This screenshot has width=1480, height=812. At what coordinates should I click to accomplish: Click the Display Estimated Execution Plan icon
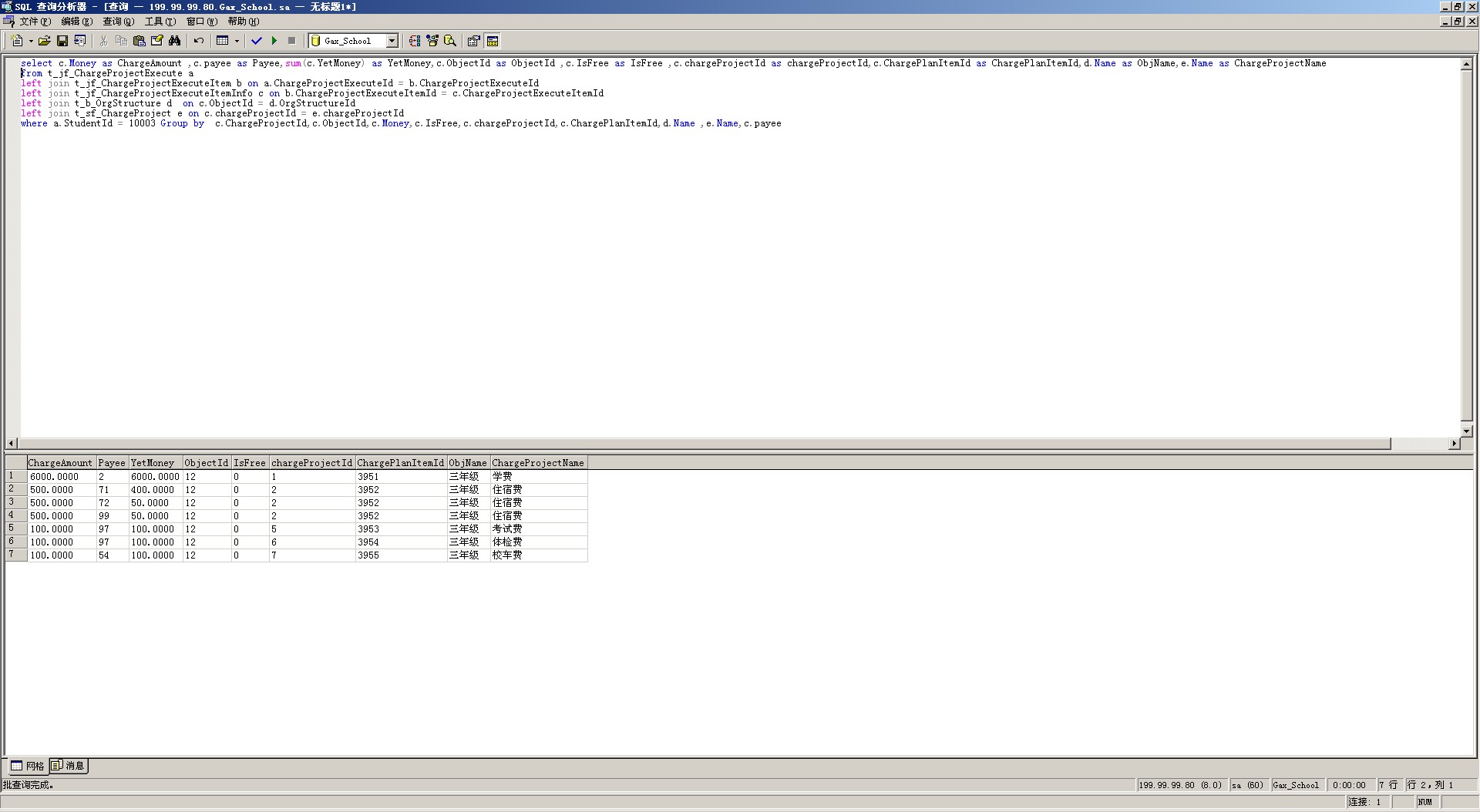415,41
